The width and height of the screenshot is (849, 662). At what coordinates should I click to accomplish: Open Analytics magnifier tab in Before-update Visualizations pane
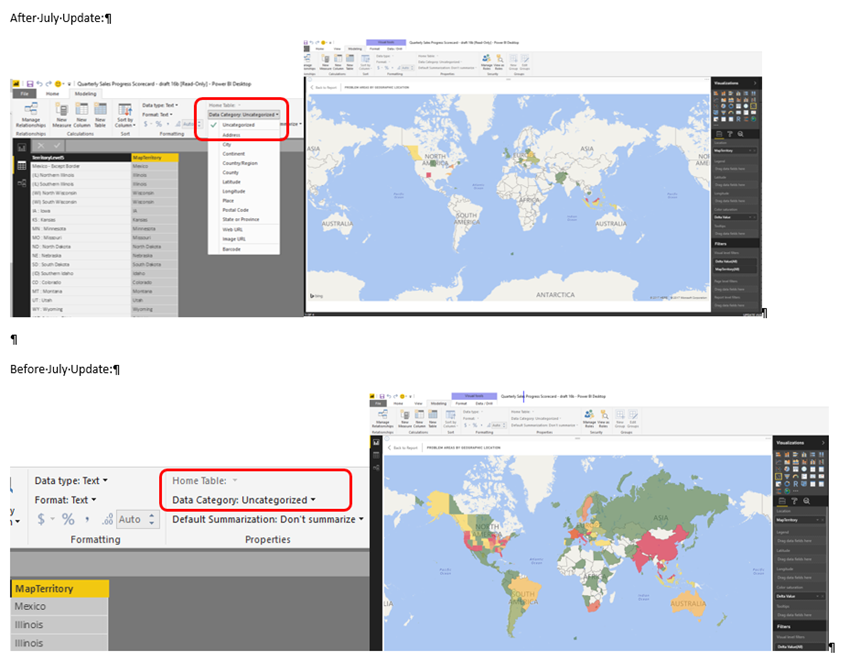(807, 501)
